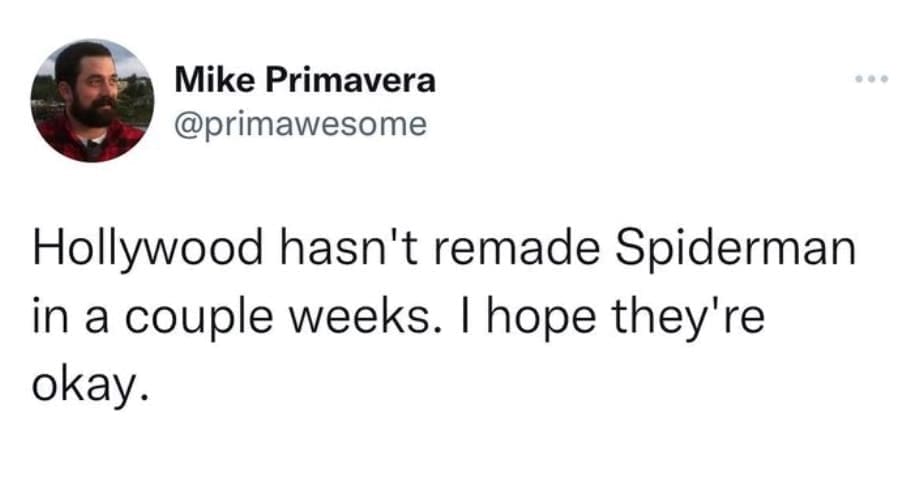
Task: Click the standalone word "I" in the tweet
Action: pos(452,315)
